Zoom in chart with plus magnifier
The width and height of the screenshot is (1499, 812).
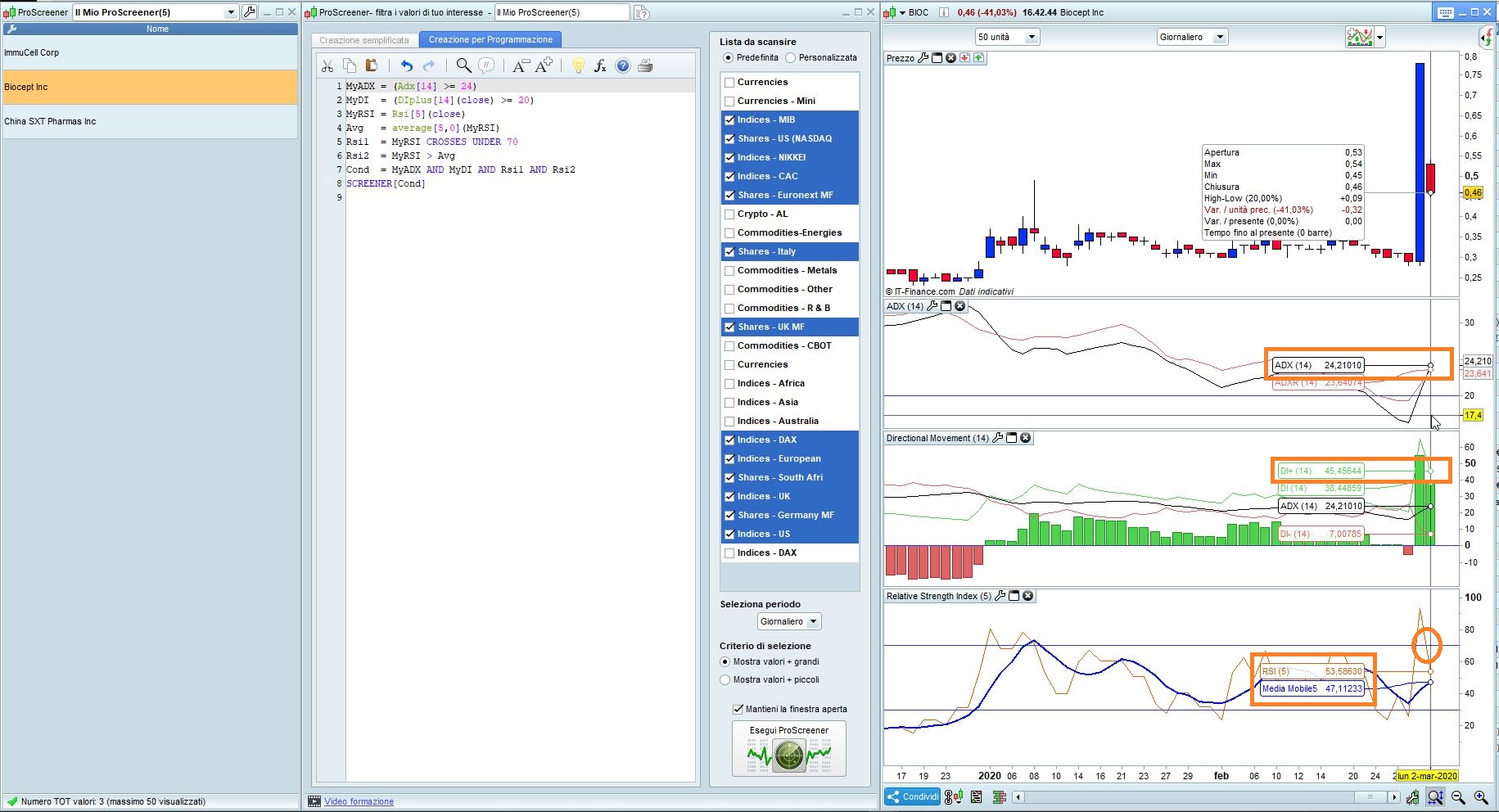[x=1481, y=797]
